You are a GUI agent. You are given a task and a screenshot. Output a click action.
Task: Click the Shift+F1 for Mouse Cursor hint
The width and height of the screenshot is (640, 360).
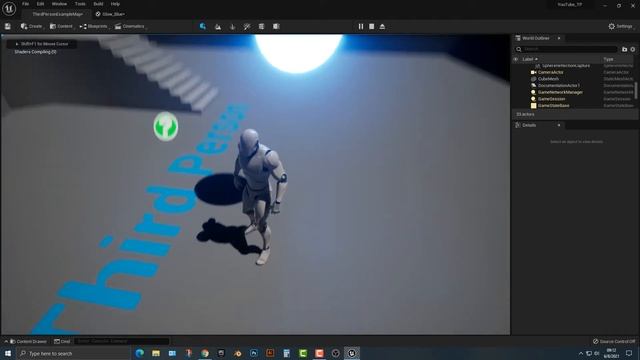coord(41,44)
